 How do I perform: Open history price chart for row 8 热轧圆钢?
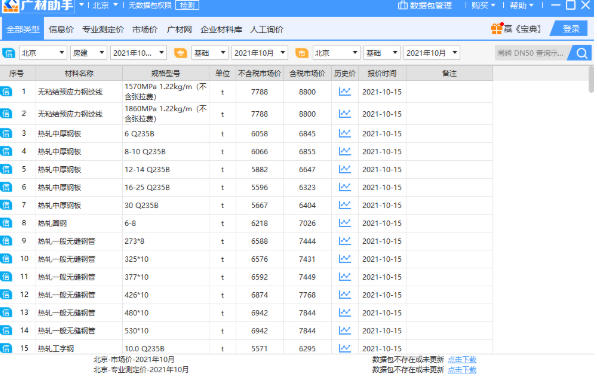point(345,223)
